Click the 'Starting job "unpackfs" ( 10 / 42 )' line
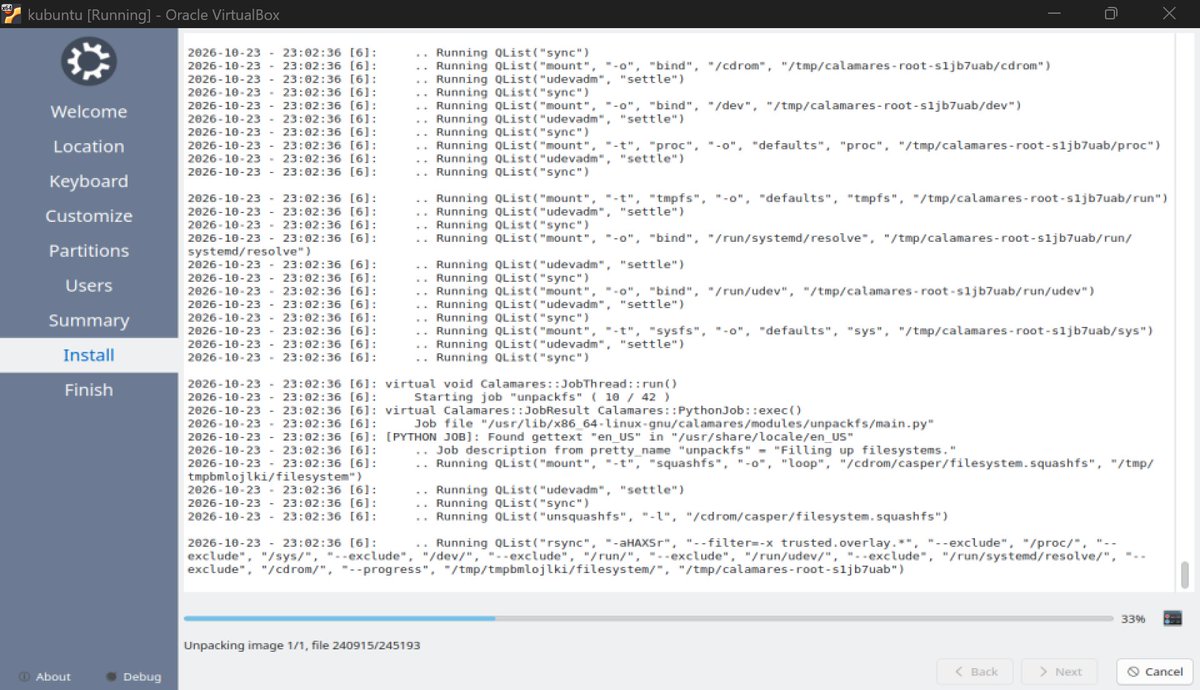The height and width of the screenshot is (690, 1200). coord(428,397)
